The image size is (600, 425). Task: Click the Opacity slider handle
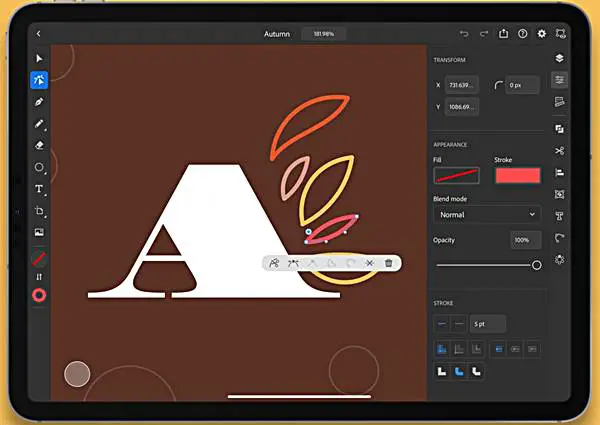click(x=536, y=265)
